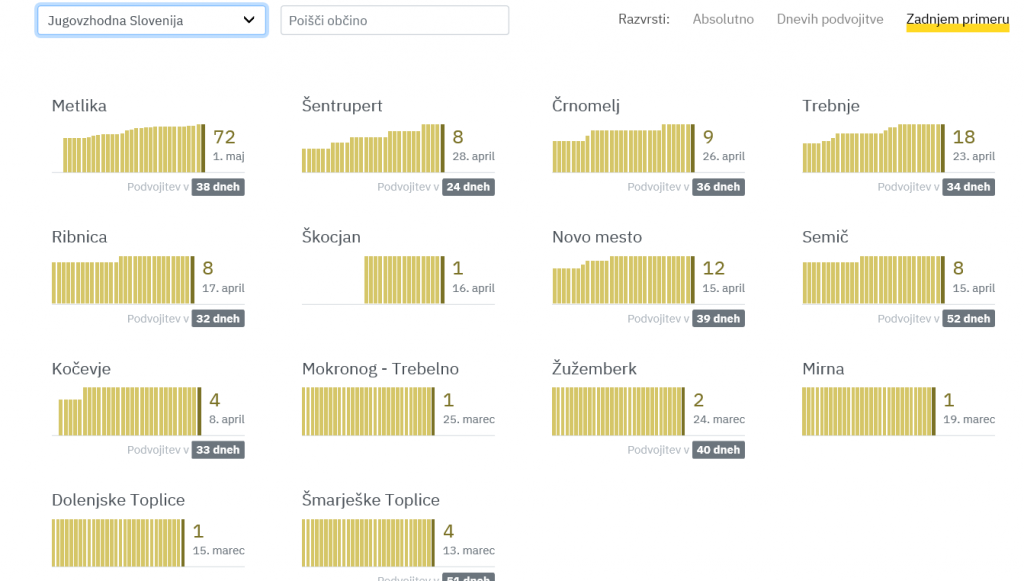This screenshot has width=1024, height=581.
Task: Click the date 8. april under Kočevje
Action: tap(227, 419)
